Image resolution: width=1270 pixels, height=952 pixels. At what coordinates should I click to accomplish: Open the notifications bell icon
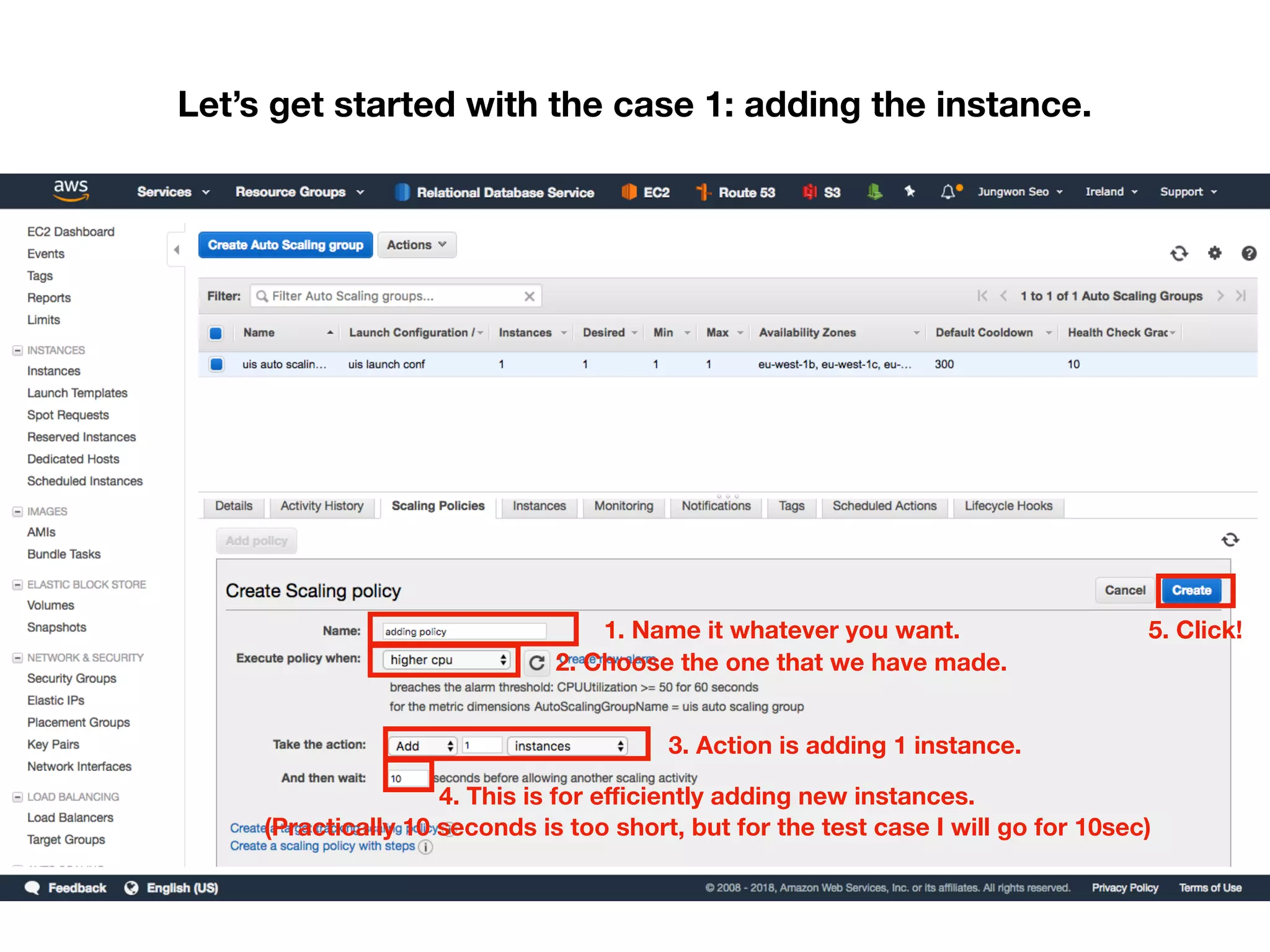coord(948,192)
